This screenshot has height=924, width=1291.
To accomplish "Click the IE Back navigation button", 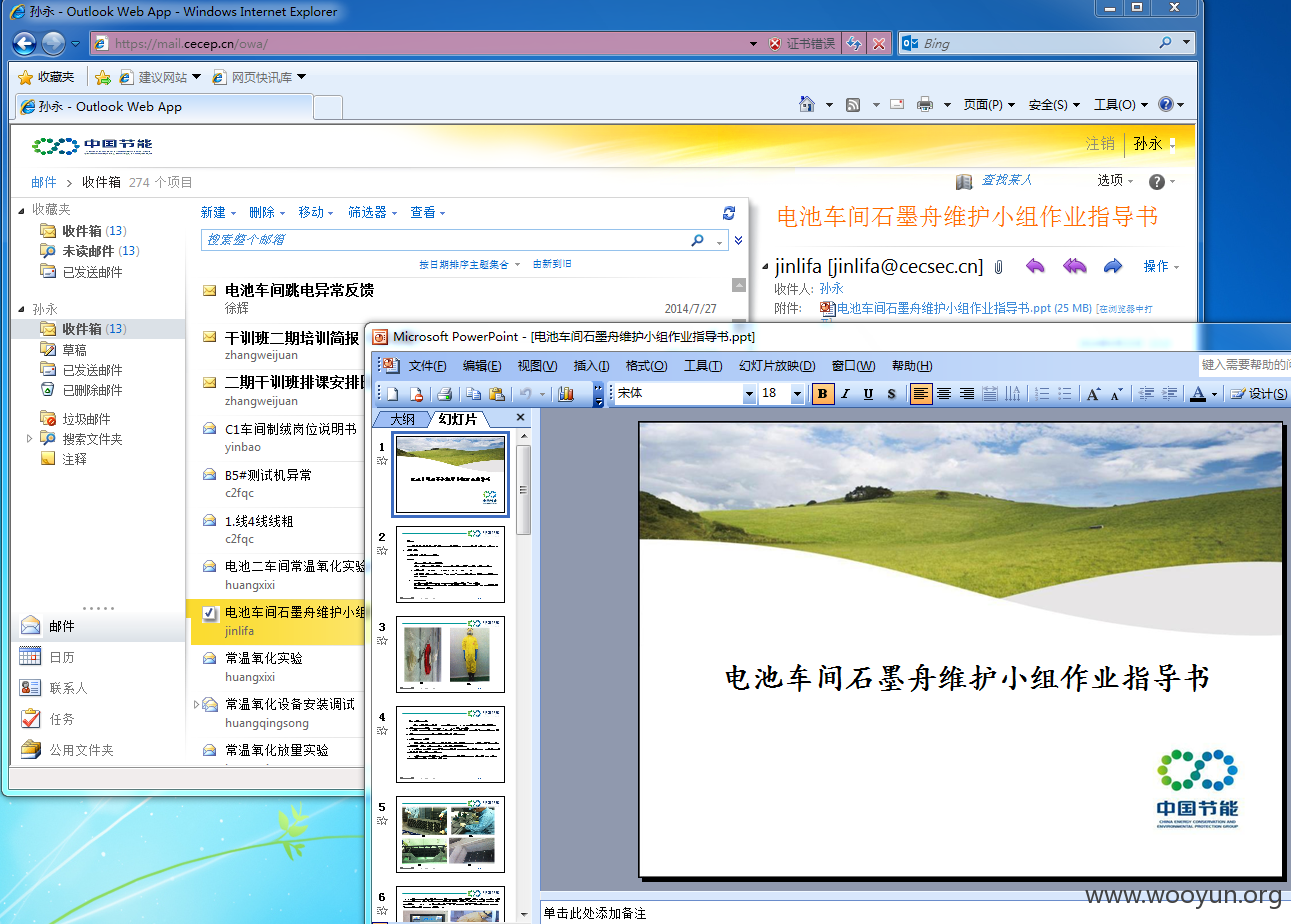I will (x=25, y=44).
